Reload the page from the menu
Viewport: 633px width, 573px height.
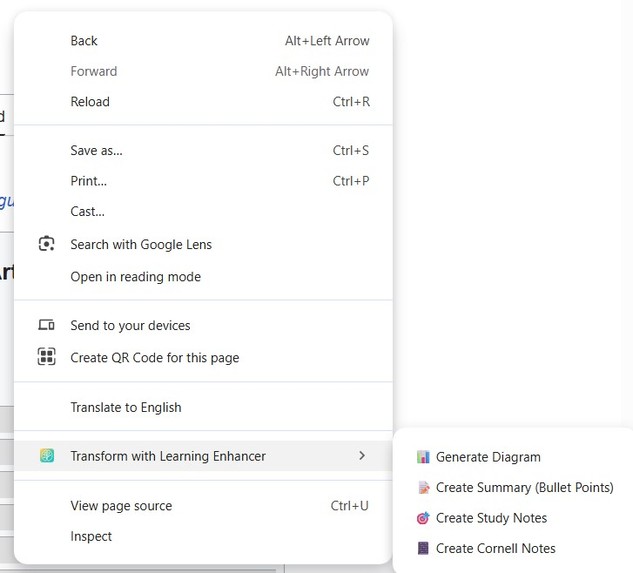[203, 101]
